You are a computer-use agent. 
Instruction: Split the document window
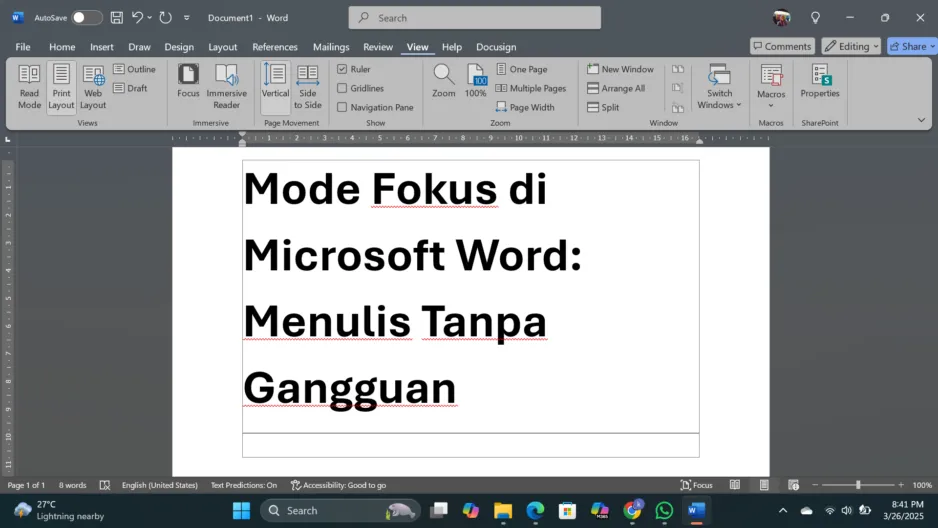click(603, 108)
